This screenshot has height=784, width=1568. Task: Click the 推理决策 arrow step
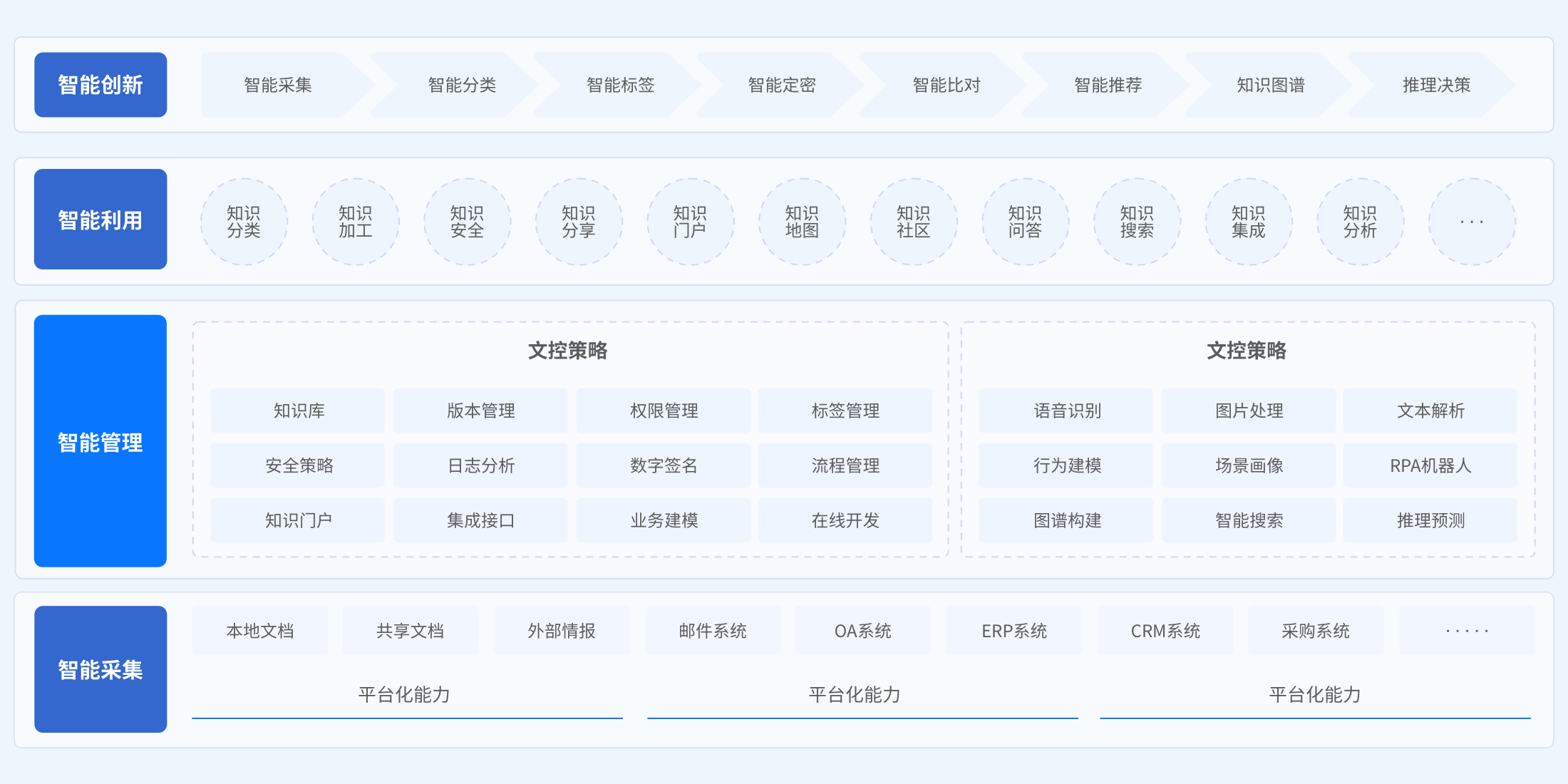coord(1435,85)
